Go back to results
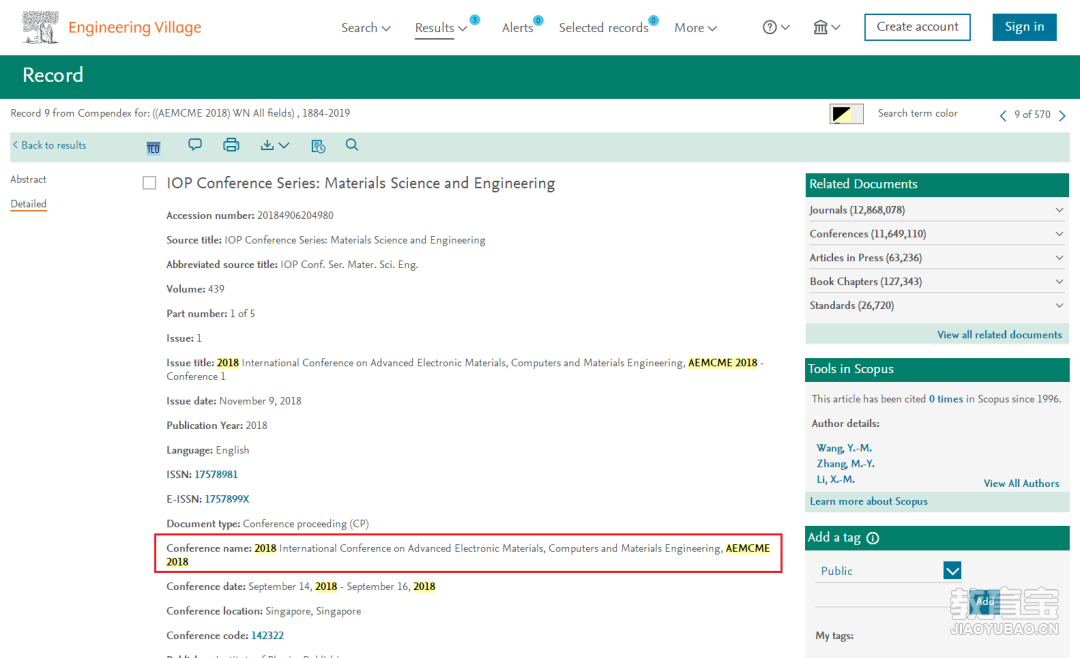The height and width of the screenshot is (658, 1080). 50,145
